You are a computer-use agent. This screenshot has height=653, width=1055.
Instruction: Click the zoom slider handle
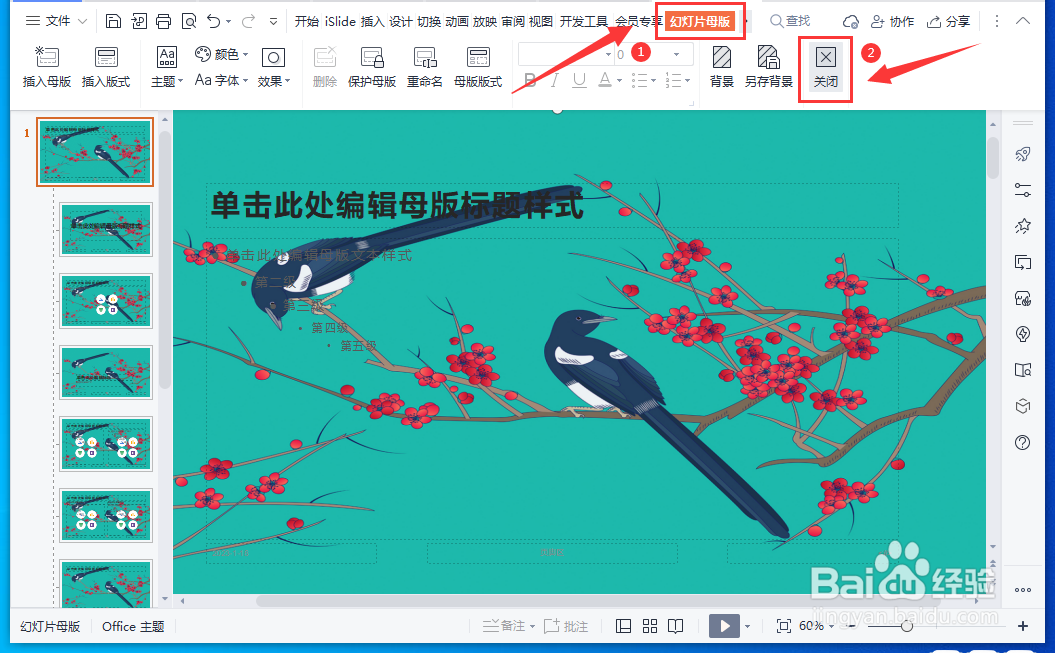[x=907, y=626]
